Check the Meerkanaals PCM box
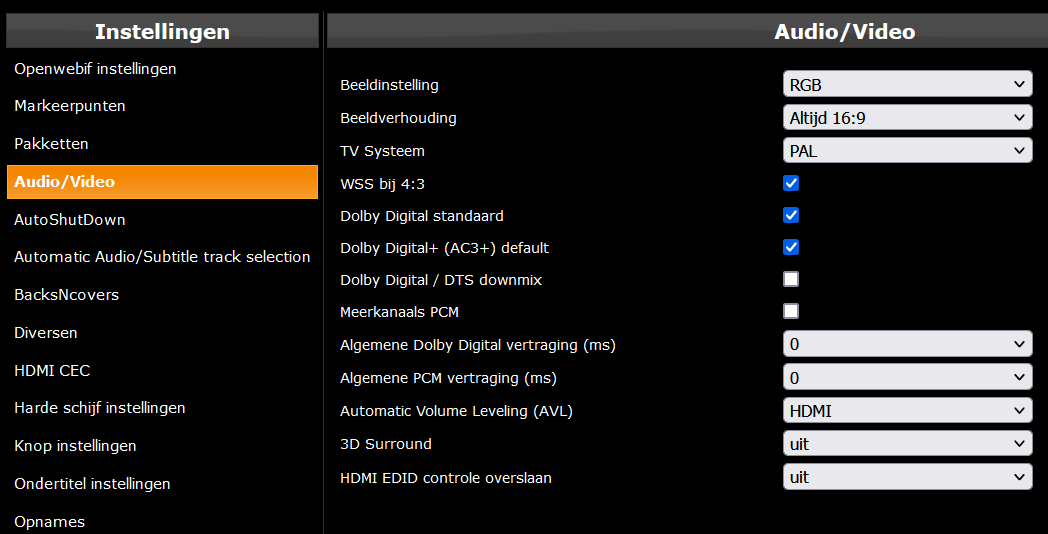 pos(791,311)
